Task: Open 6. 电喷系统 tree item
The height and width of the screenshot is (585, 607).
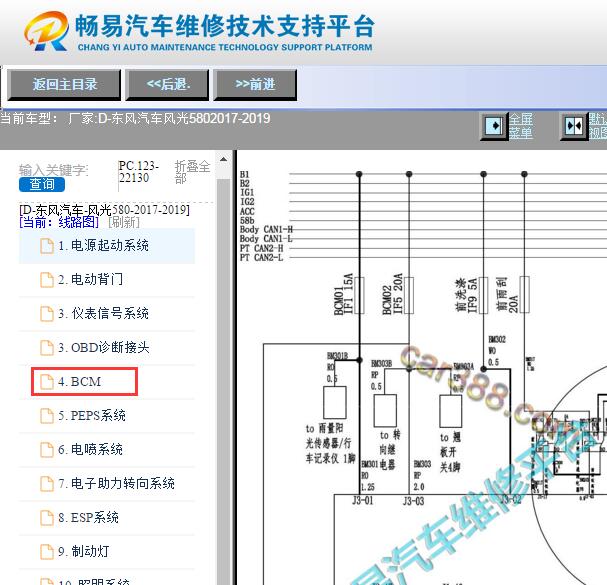Action: [x=107, y=450]
